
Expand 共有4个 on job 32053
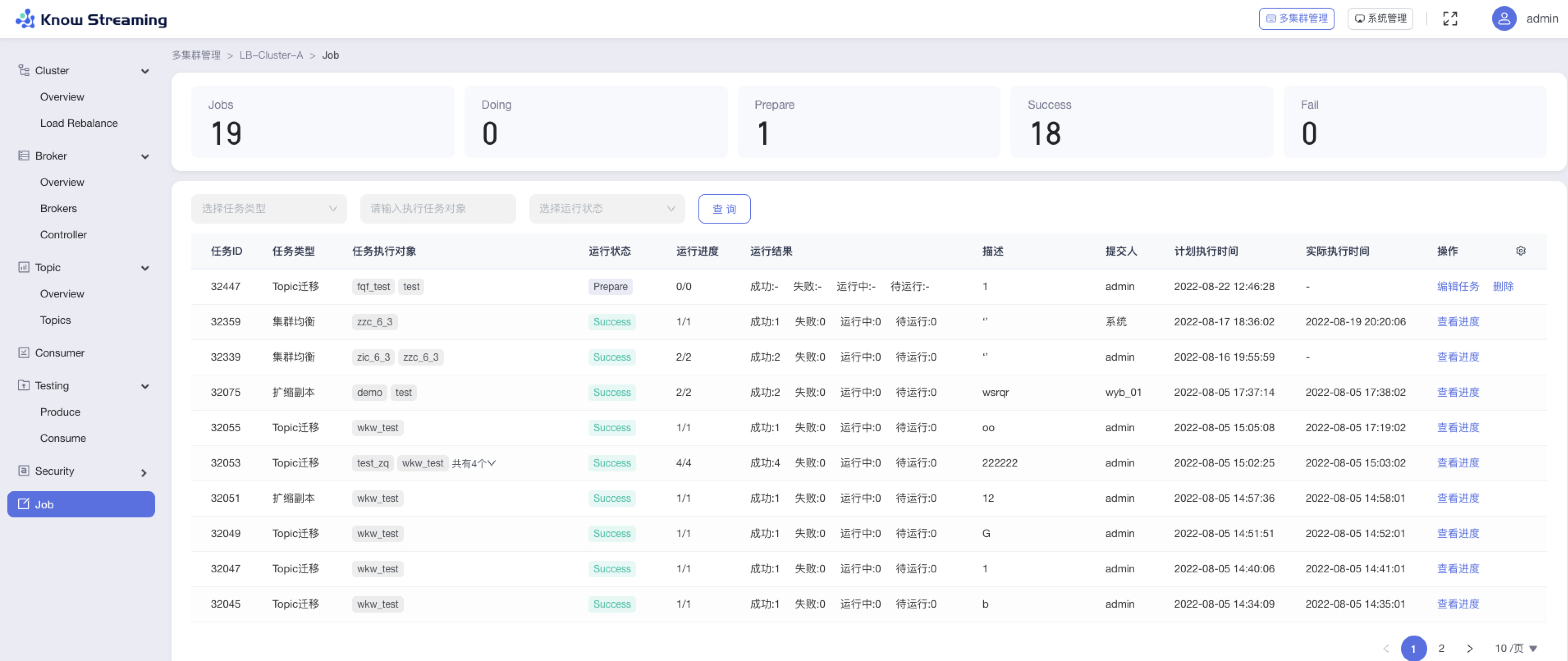tap(475, 462)
